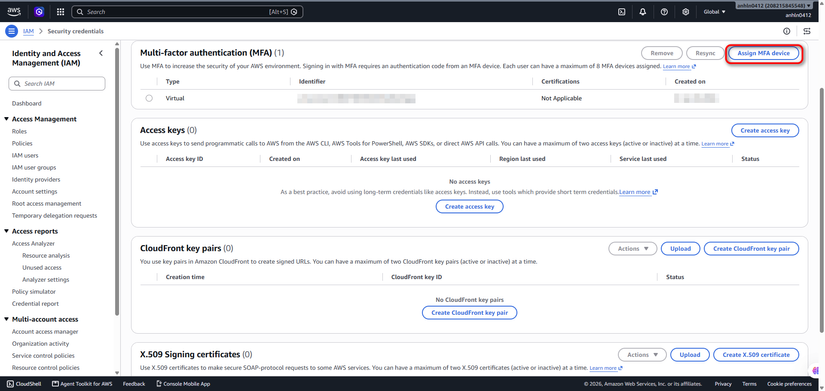The image size is (825, 391).
Task: Select the Virtual MFA device radio button
Action: tap(149, 98)
